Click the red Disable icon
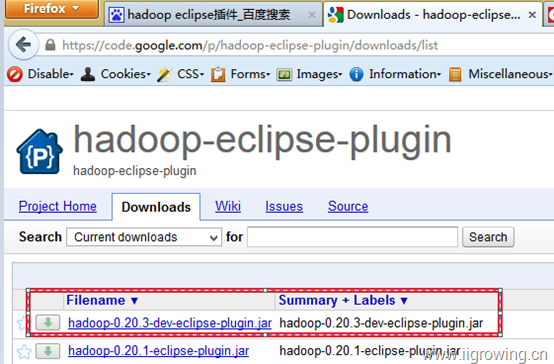554x364 pixels. [15, 74]
